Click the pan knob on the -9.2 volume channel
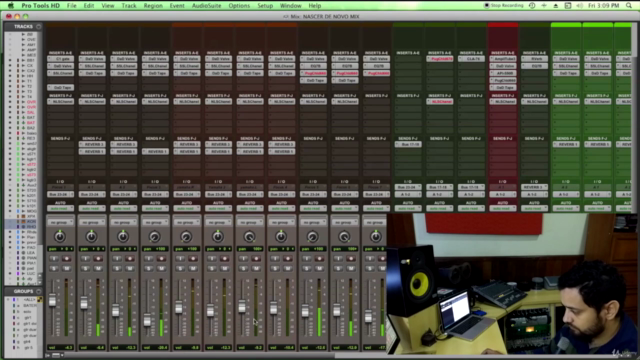Viewport: 640px width, 360px height. coord(249,236)
